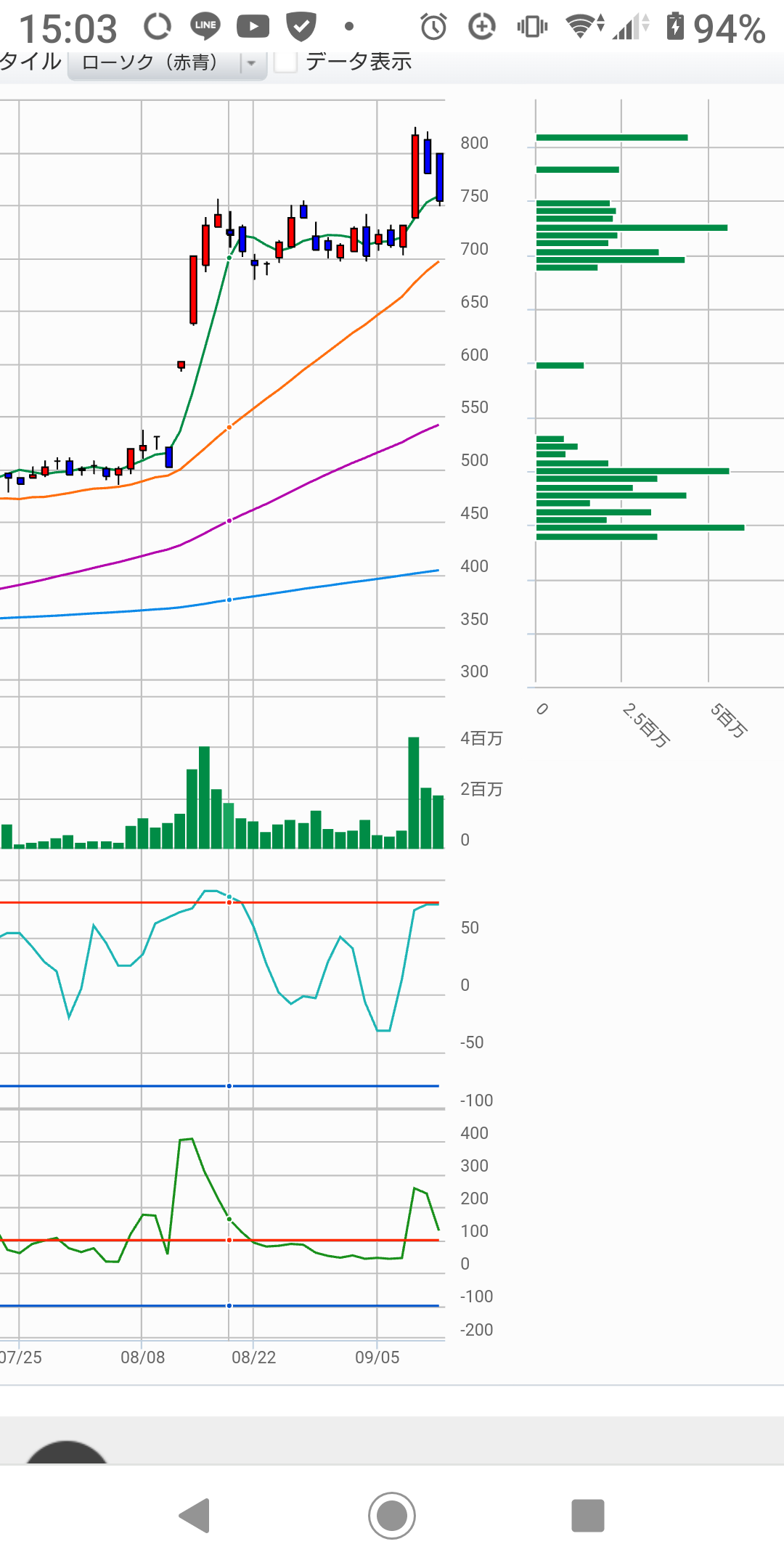Viewport: 784px width, 1568px height.
Task: Tap the battery 94% indicator
Action: pos(715,28)
